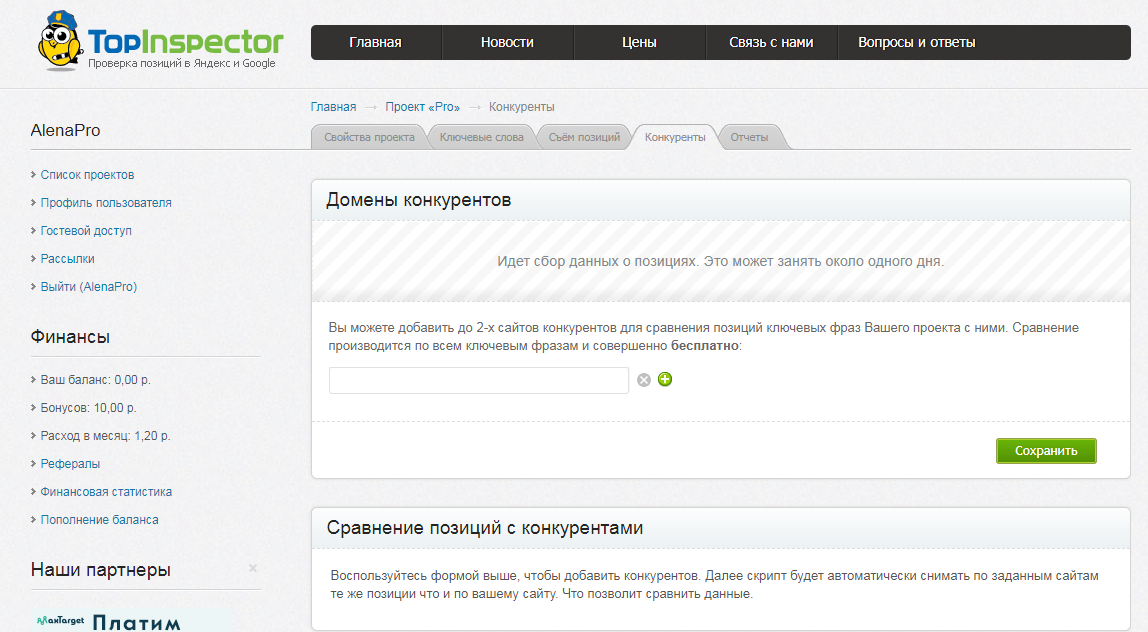Go to "Цены" in the navigation bar
The image size is (1148, 632).
(x=639, y=42)
